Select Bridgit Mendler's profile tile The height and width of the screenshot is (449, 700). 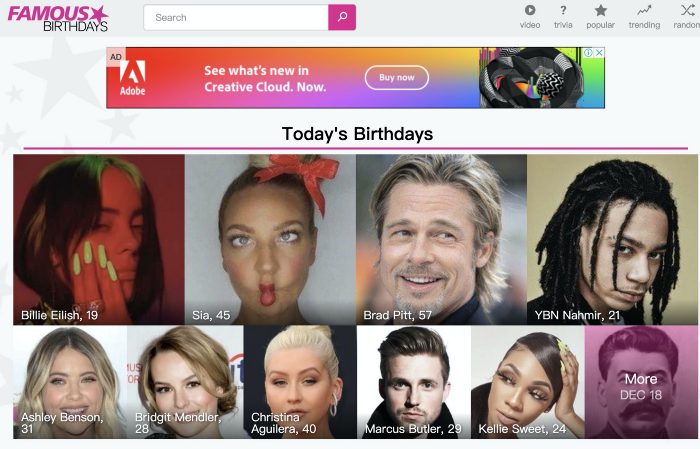click(185, 382)
